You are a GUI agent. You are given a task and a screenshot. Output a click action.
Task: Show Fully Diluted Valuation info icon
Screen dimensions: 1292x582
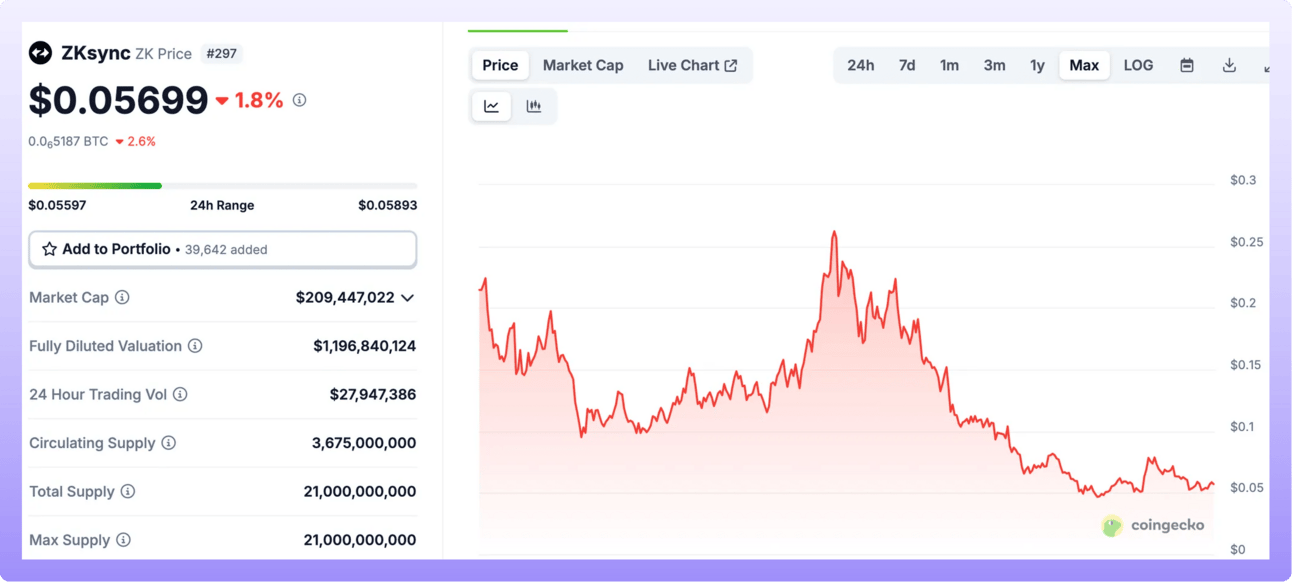[195, 346]
